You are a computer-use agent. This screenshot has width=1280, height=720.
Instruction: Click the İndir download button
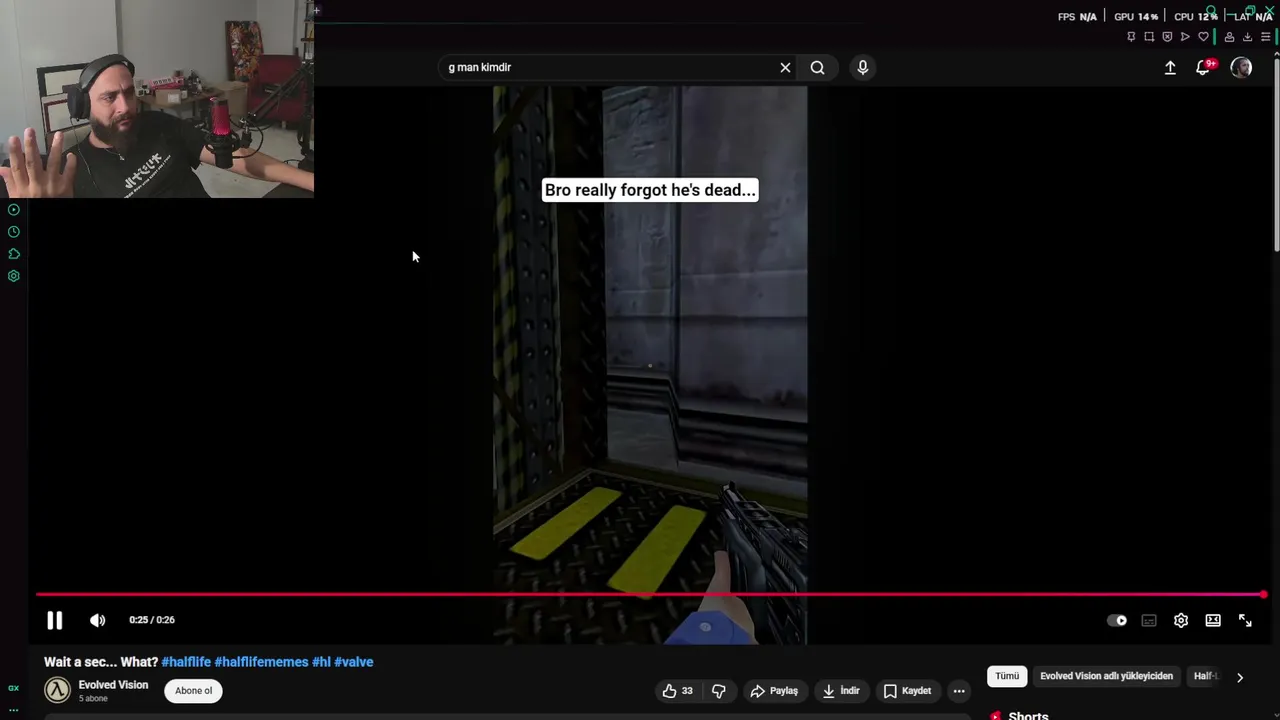(841, 691)
